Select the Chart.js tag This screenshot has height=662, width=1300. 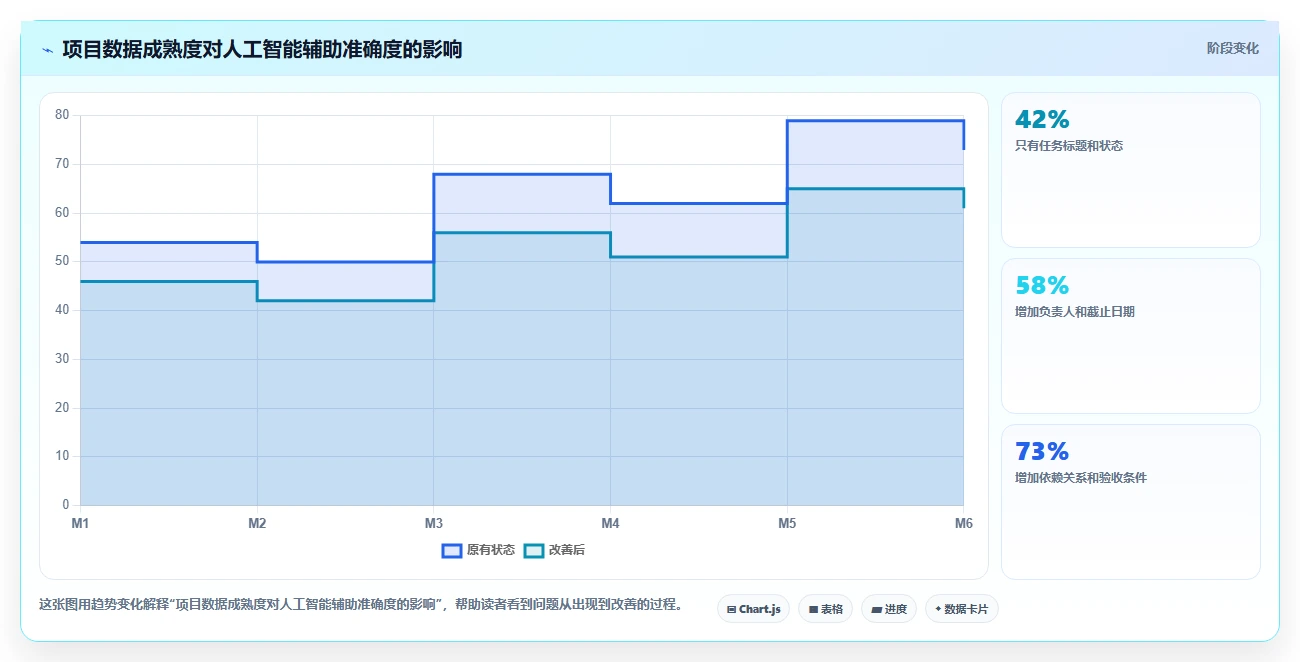[754, 609]
